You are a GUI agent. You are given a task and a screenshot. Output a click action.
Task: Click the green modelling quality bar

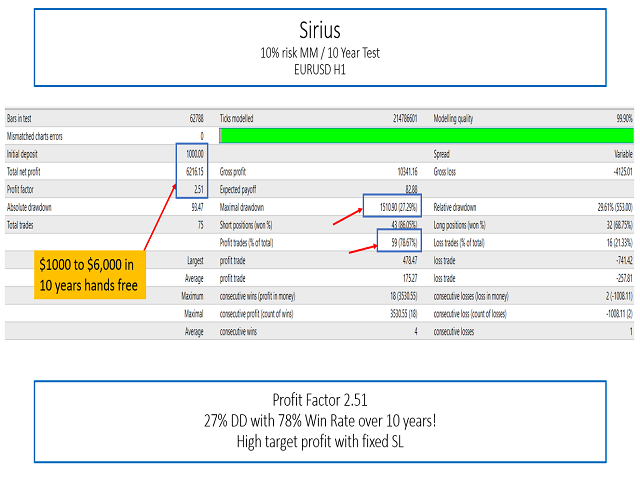coord(426,135)
